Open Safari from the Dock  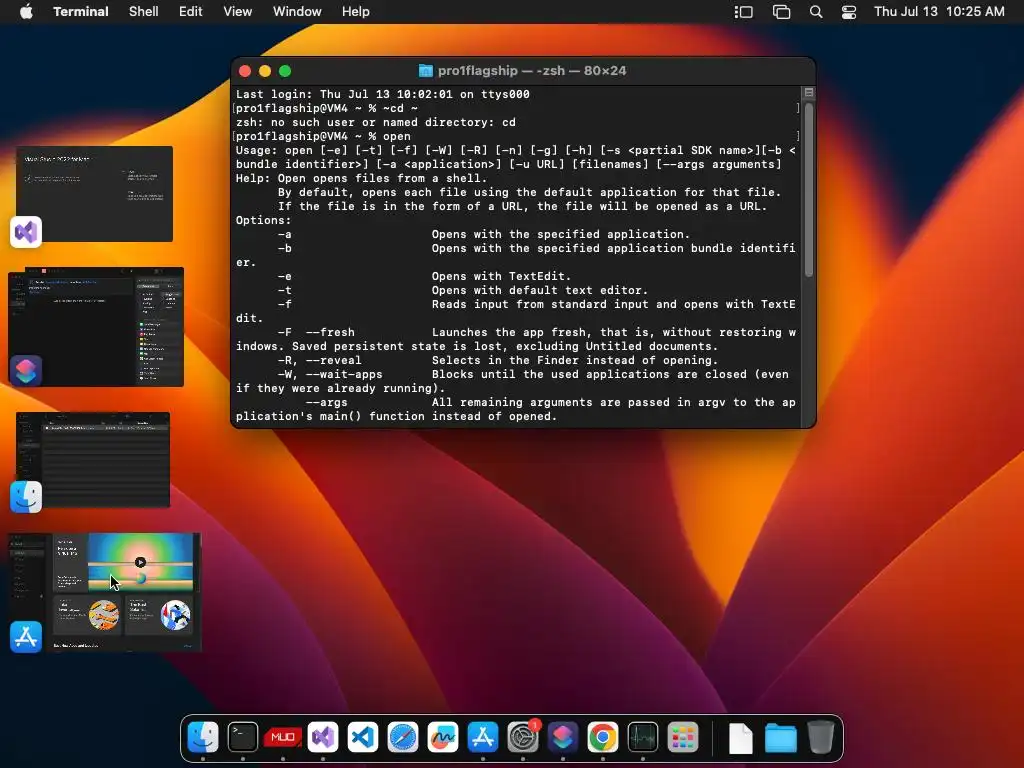pos(403,737)
